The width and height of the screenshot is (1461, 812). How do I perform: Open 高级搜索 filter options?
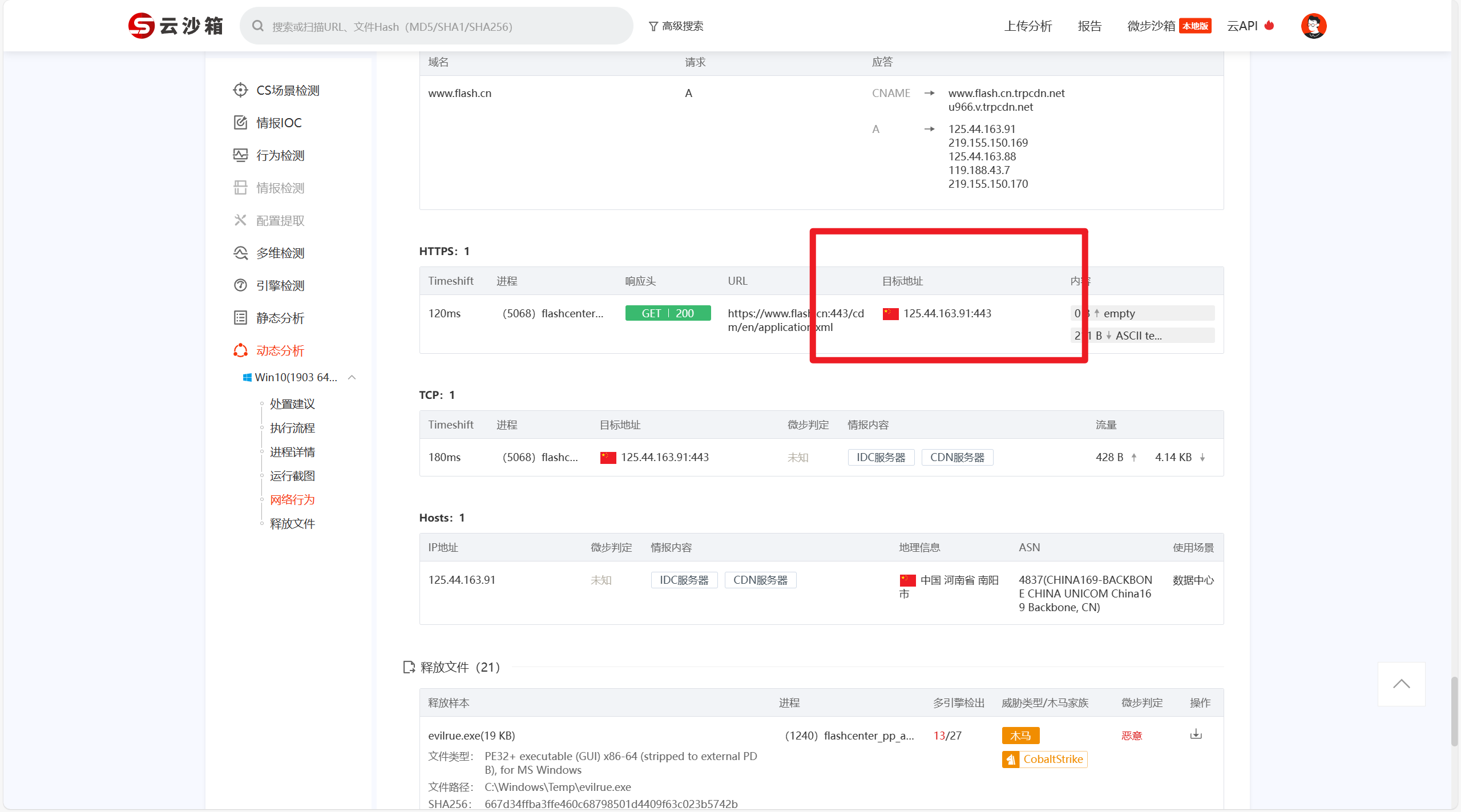pyautogui.click(x=676, y=26)
